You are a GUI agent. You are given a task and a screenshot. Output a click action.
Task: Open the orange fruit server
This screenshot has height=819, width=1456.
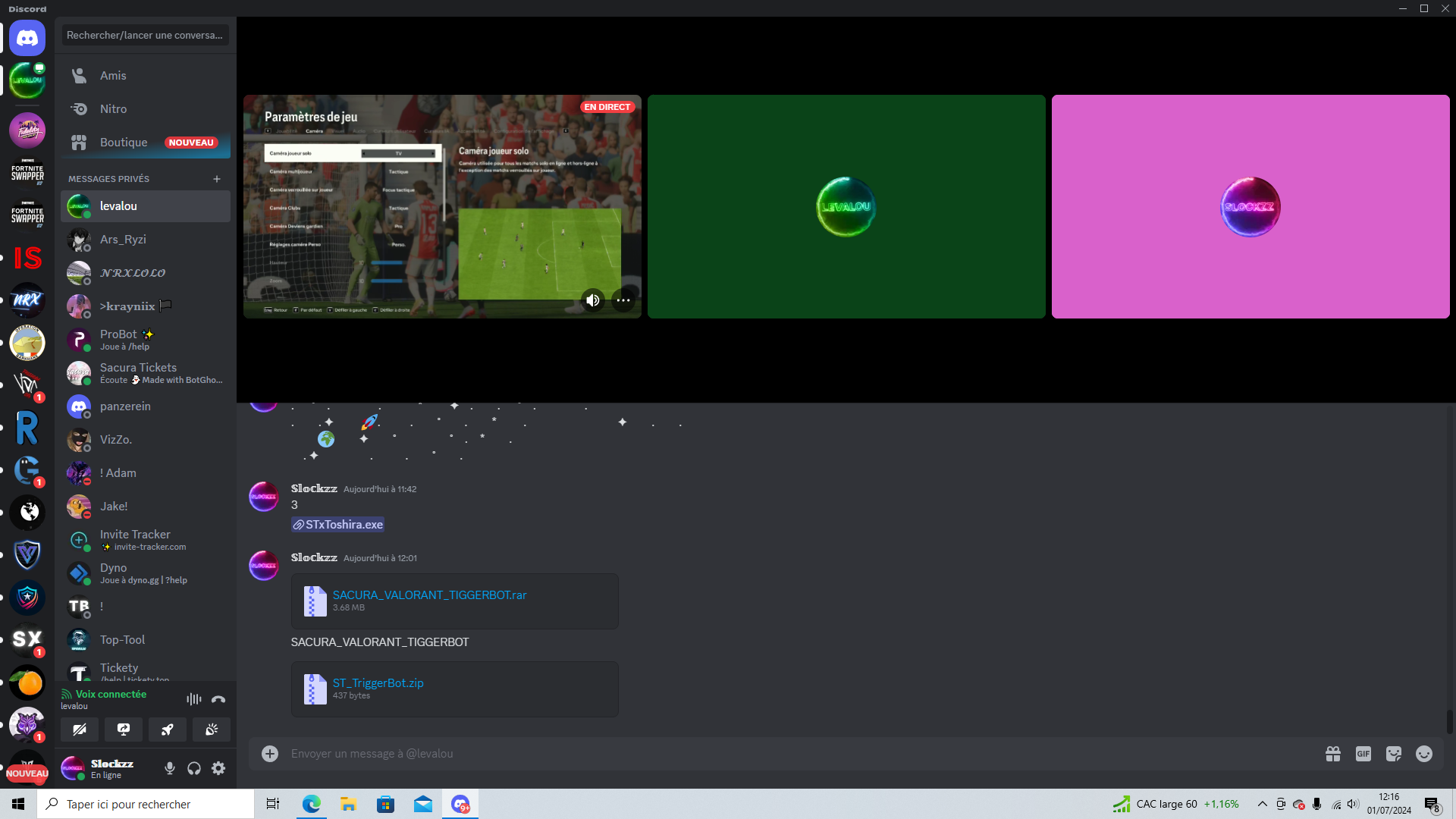point(27,682)
